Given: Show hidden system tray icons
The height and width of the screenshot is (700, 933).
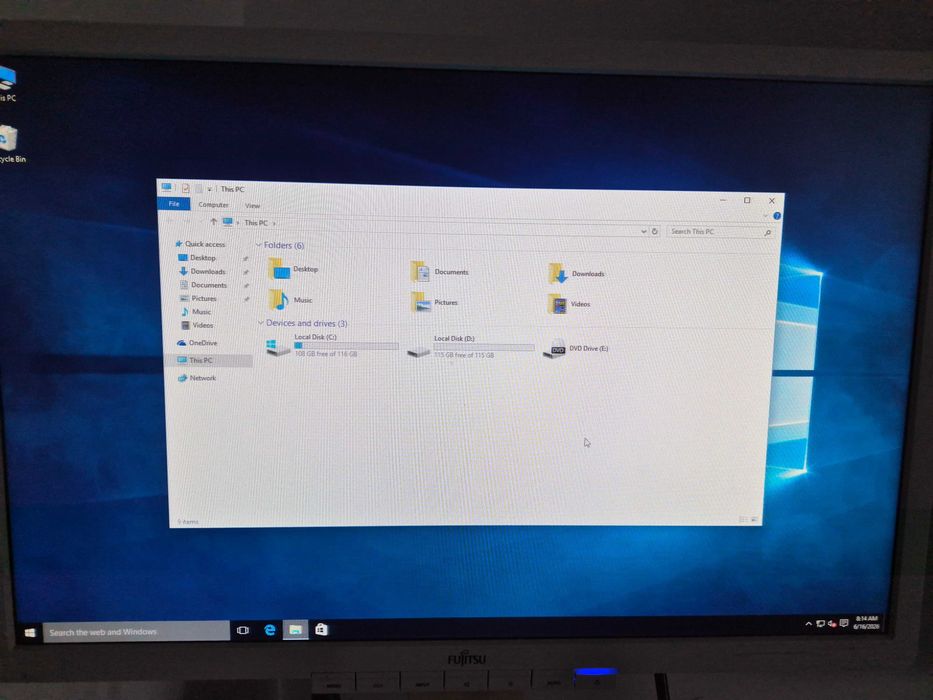Looking at the screenshot, I should [808, 623].
